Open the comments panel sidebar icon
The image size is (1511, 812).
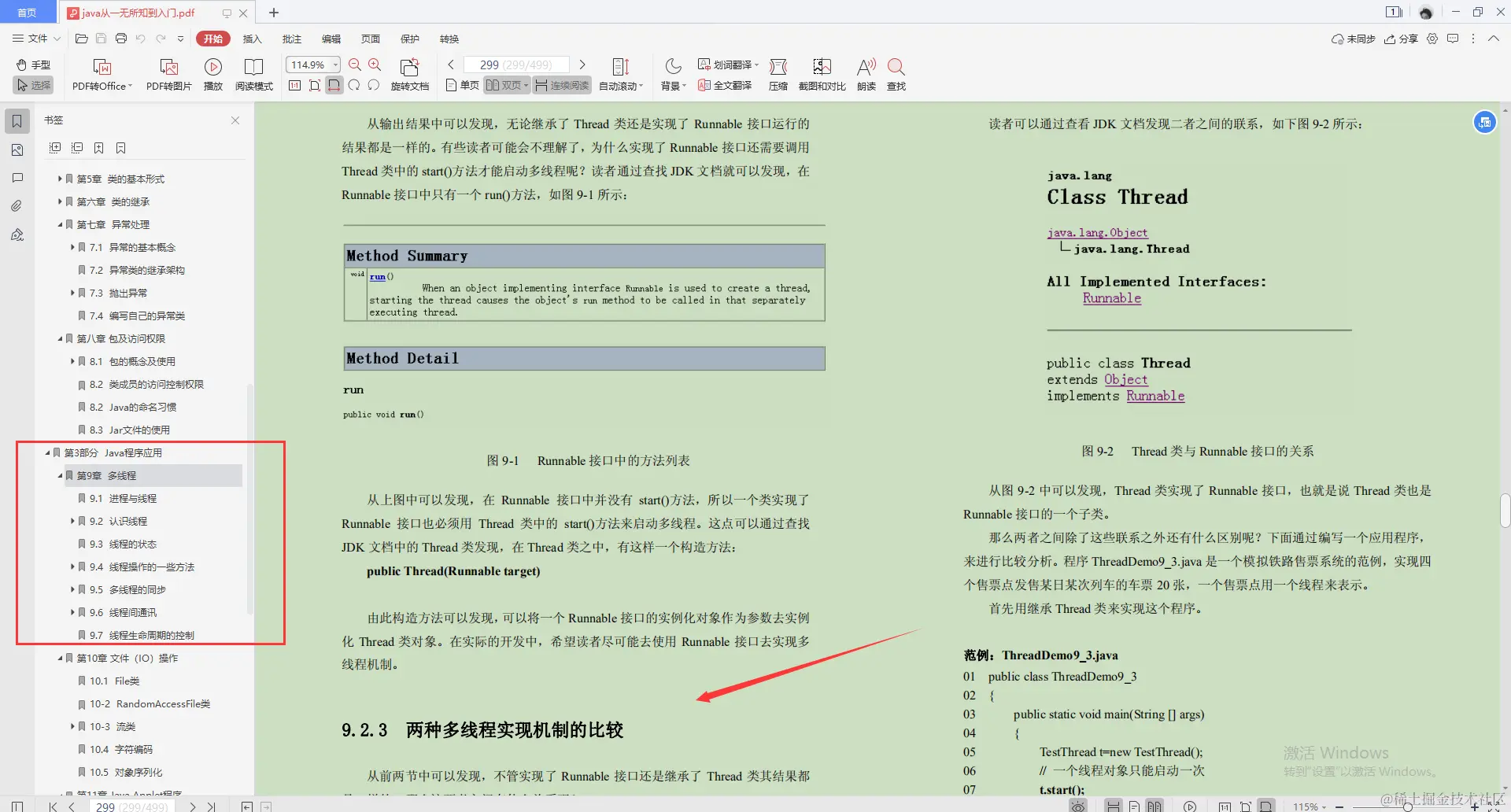click(x=17, y=178)
